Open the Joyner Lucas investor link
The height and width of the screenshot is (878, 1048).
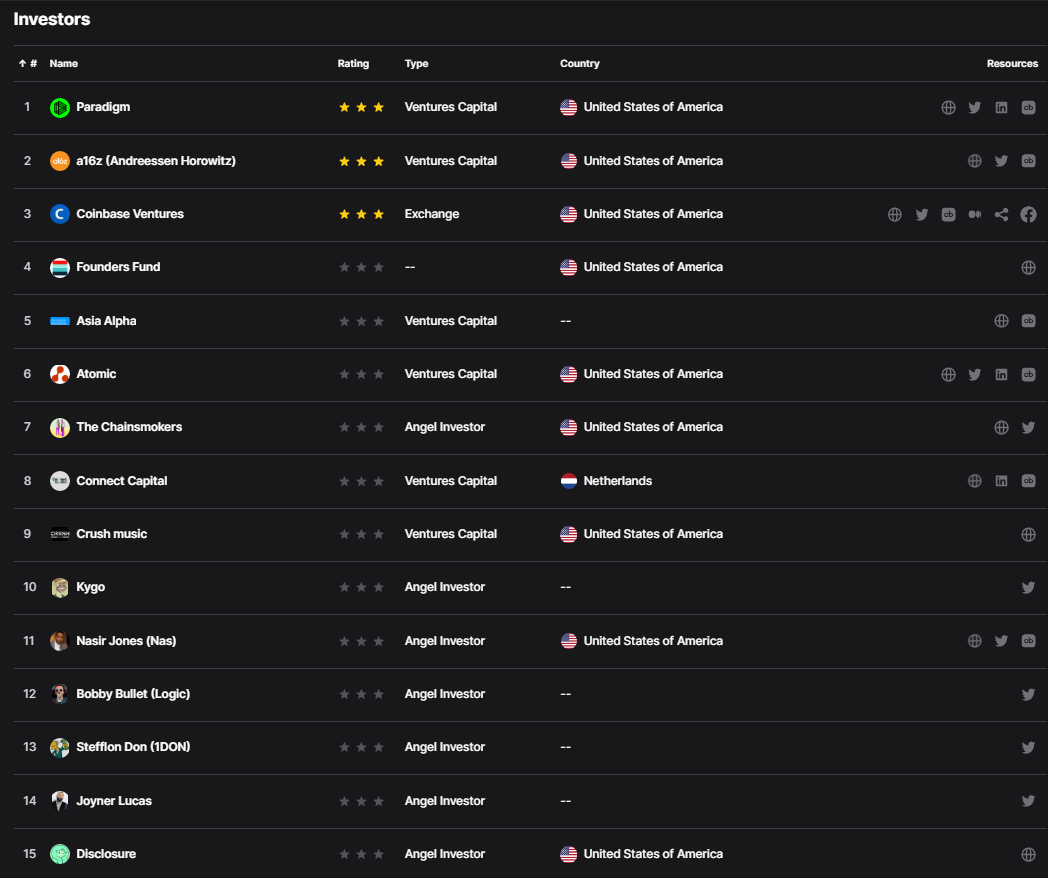click(114, 801)
